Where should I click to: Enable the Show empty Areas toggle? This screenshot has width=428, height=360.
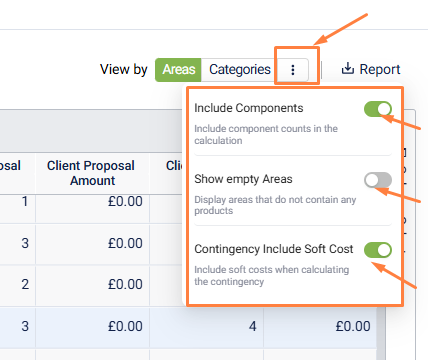(378, 180)
